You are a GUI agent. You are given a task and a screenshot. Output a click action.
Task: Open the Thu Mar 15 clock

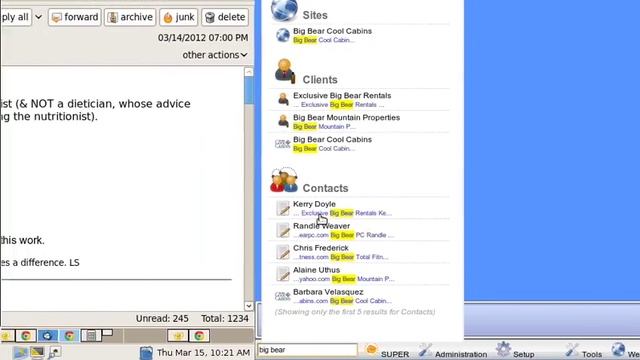coord(203,352)
